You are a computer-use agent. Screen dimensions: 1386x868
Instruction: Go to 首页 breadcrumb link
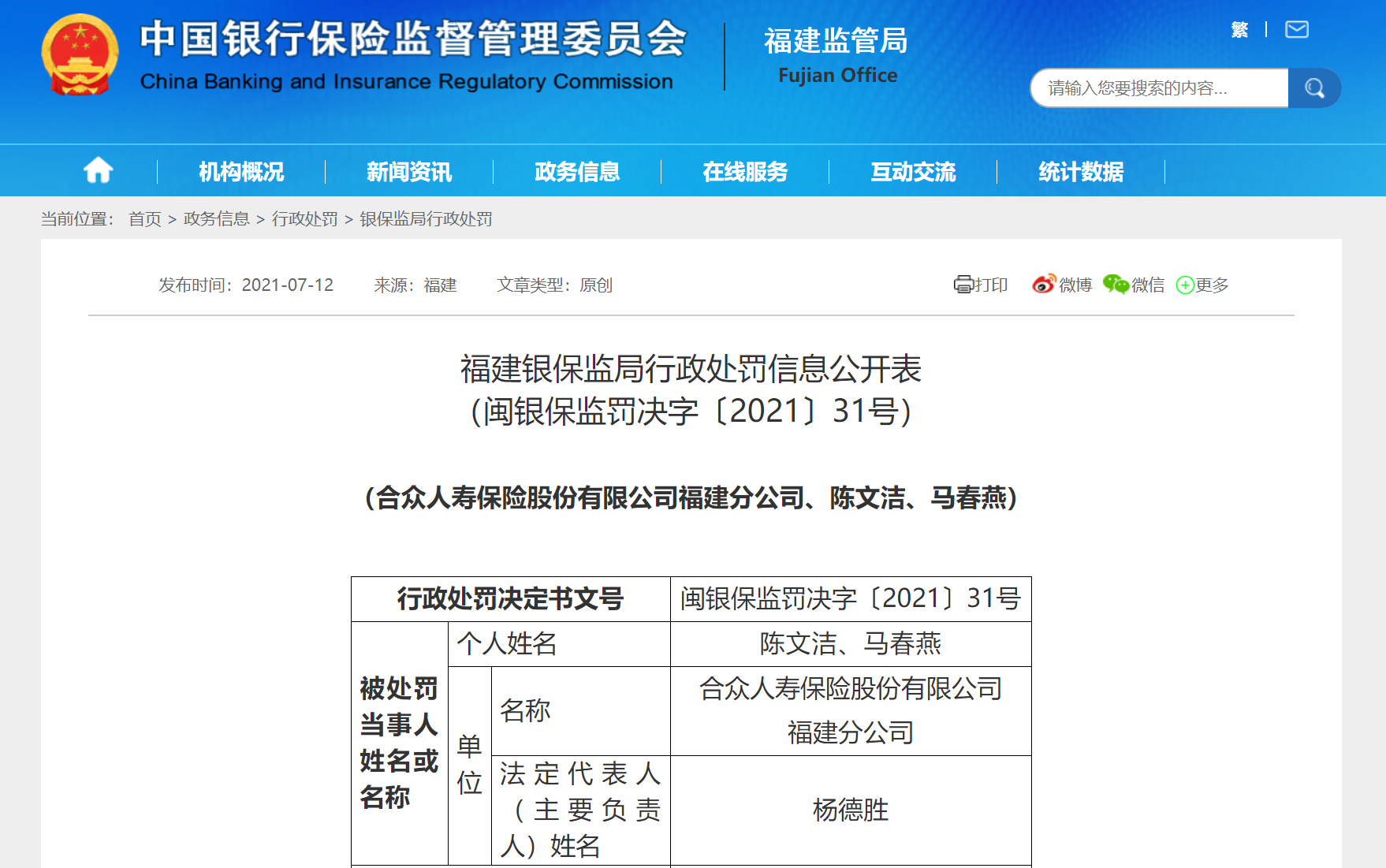145,219
